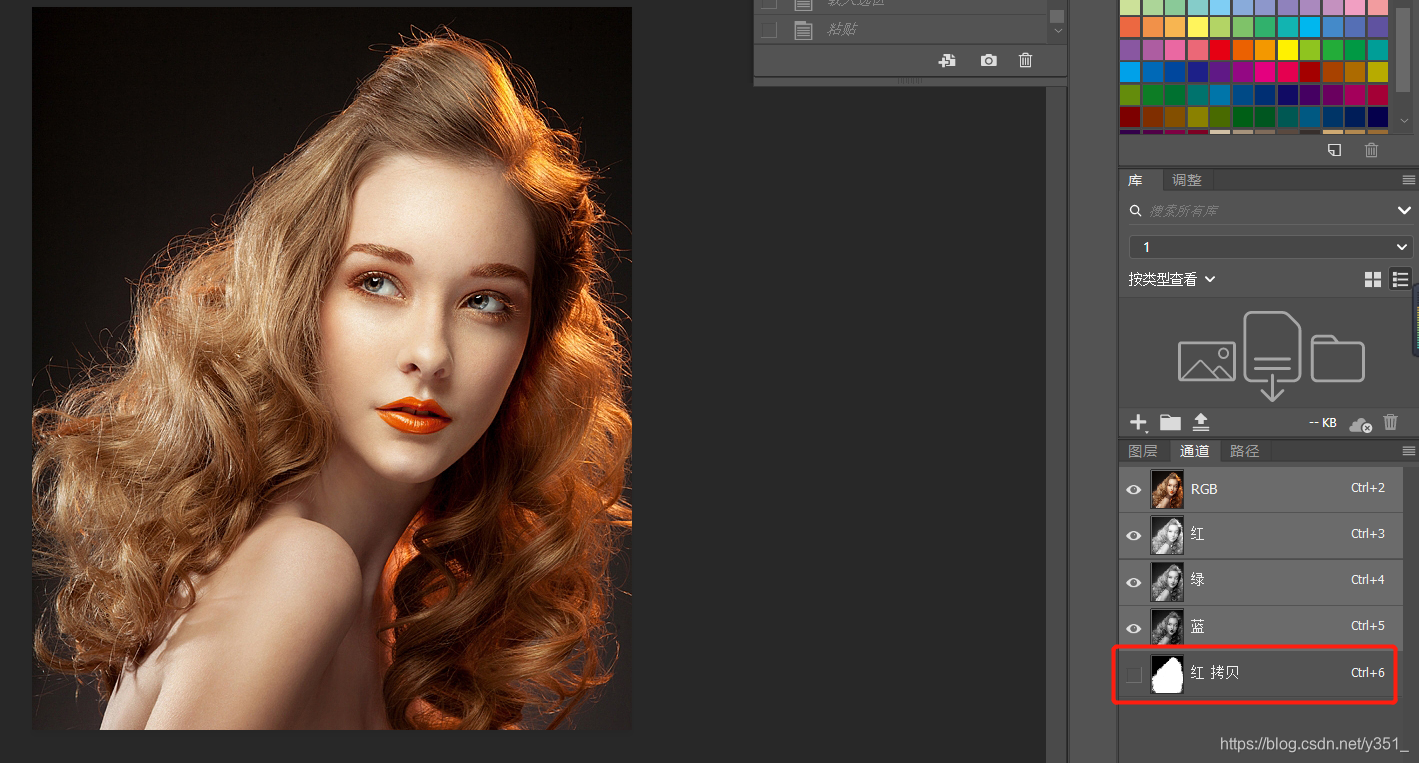
Task: Expand search filter chevron in library search
Action: tap(1403, 211)
